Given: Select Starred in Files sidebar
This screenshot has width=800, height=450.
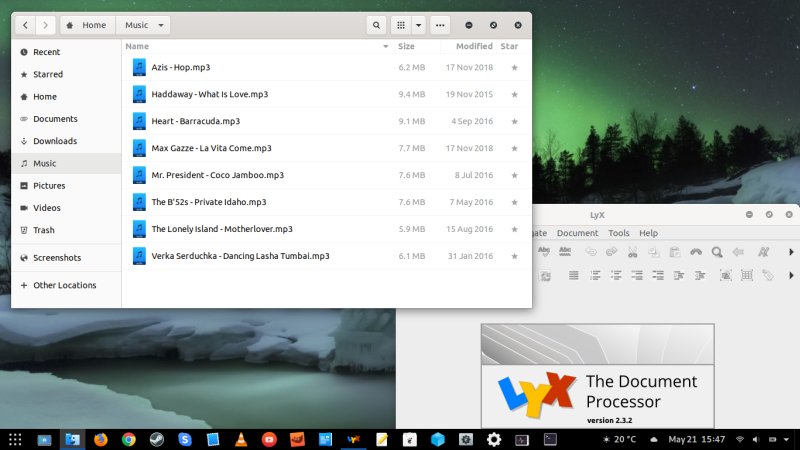Looking at the screenshot, I should click(66, 74).
